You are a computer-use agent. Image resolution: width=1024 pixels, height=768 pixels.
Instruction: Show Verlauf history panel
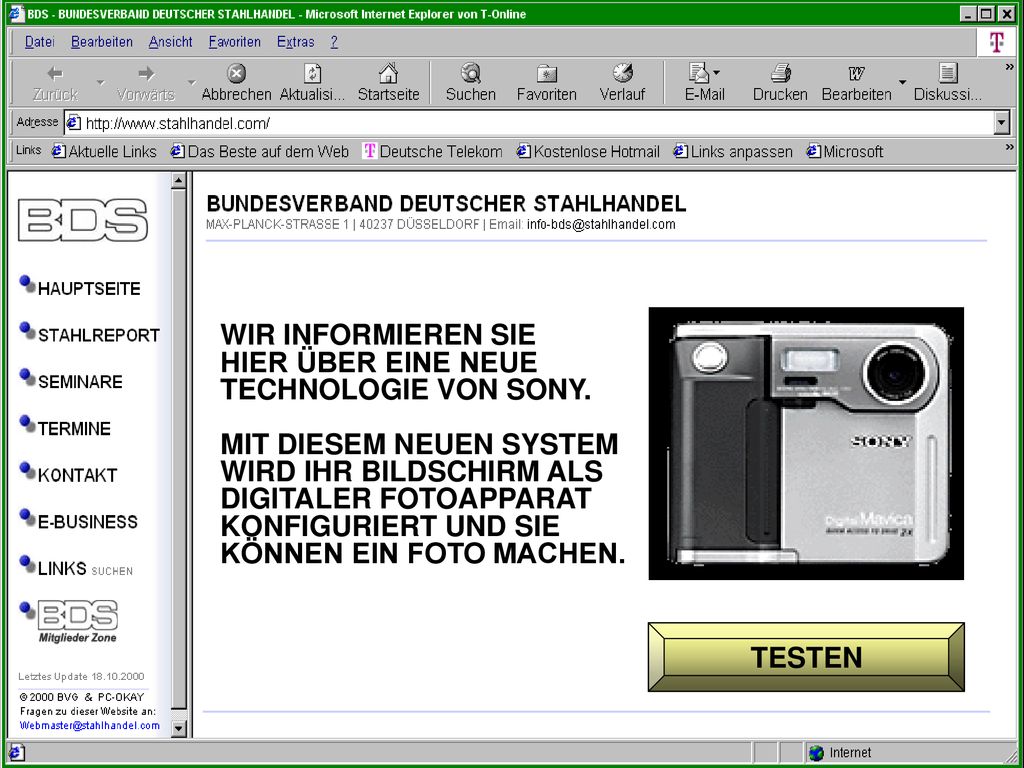[x=622, y=82]
